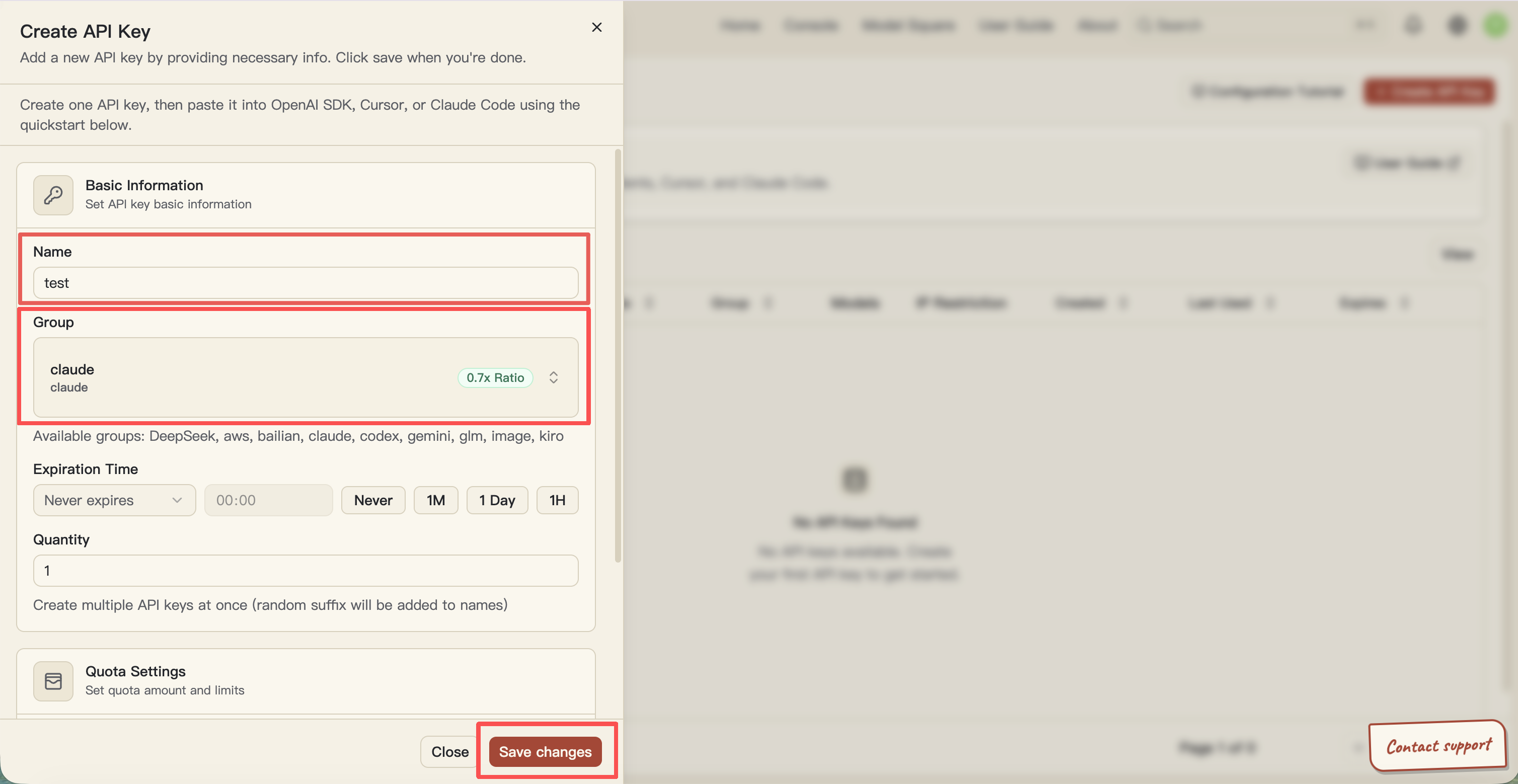
Task: Set expiration to 1H
Action: [x=557, y=500]
